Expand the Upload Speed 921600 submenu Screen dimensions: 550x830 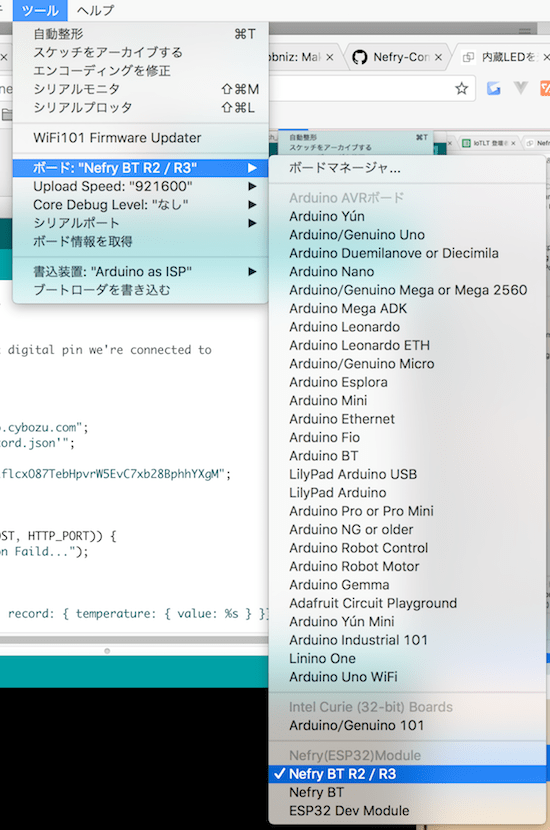140,186
